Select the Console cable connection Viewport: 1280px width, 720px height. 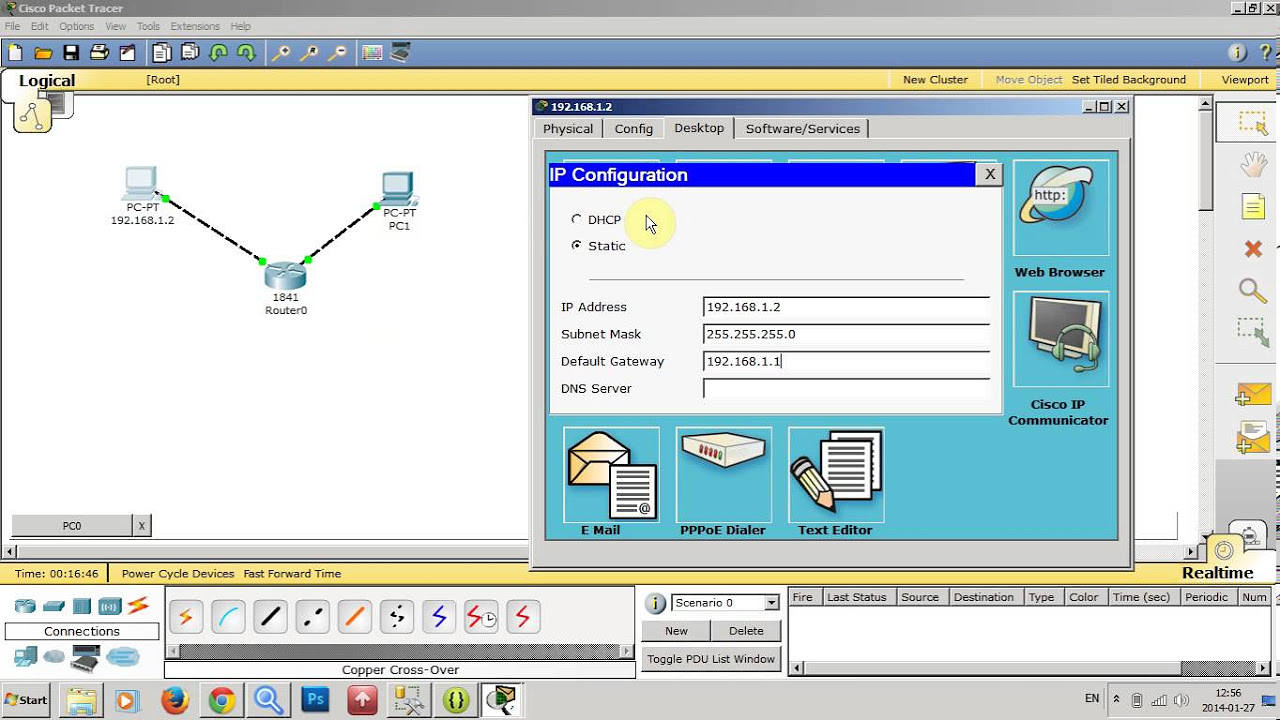click(x=228, y=617)
